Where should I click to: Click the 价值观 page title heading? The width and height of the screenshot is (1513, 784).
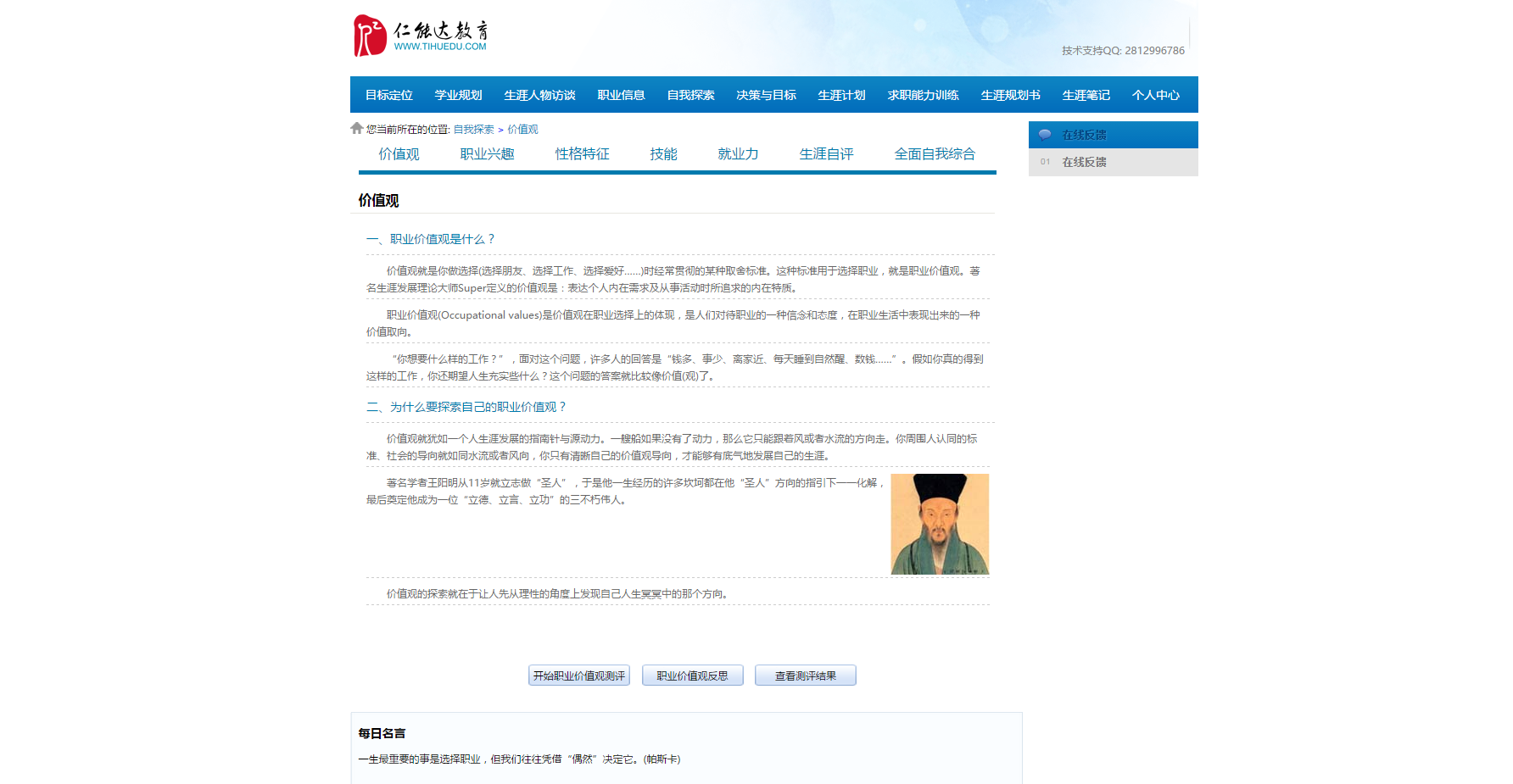point(378,201)
